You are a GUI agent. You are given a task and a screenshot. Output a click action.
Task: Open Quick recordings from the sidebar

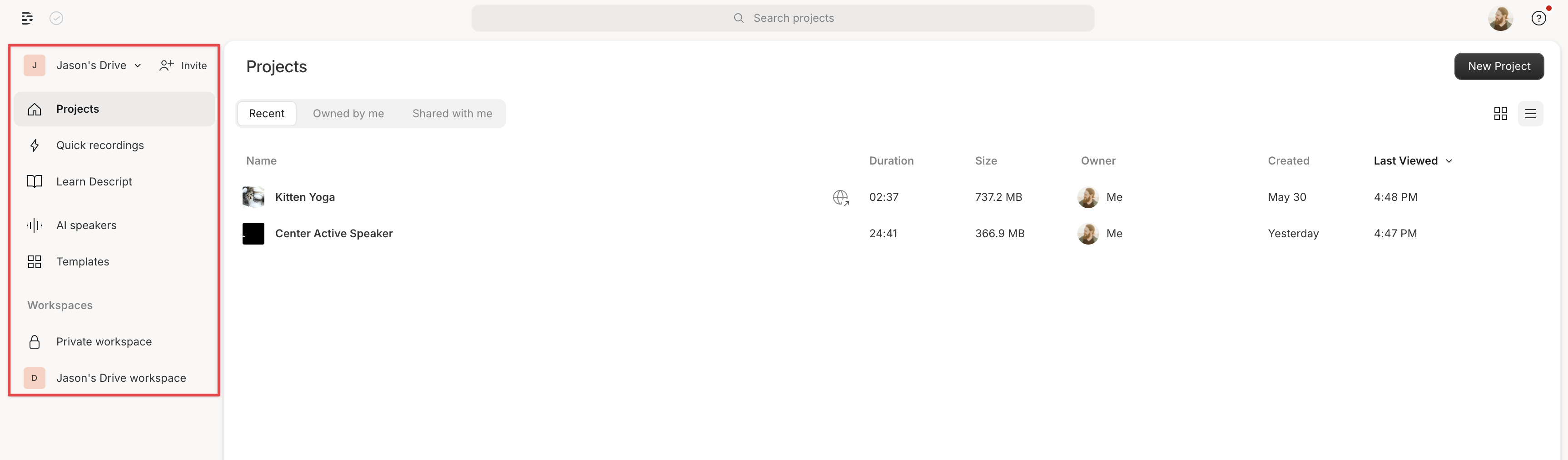click(100, 145)
